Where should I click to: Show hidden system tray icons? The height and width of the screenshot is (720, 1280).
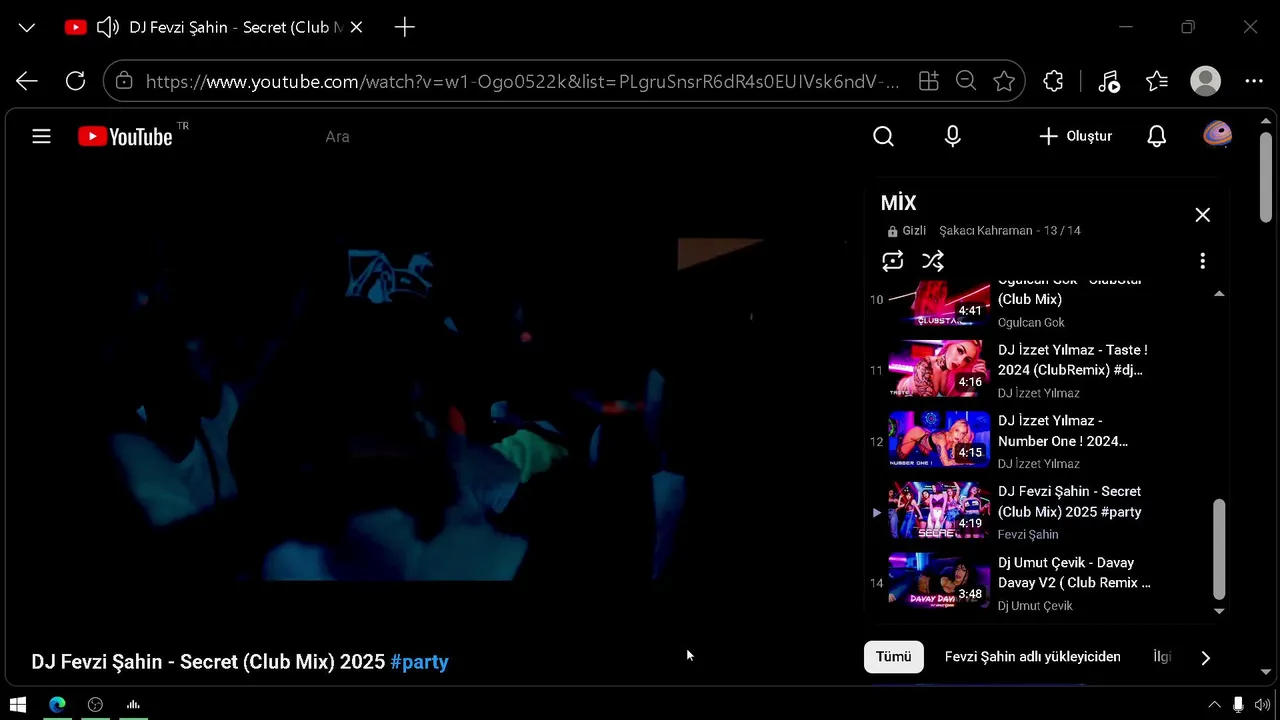[1214, 705]
